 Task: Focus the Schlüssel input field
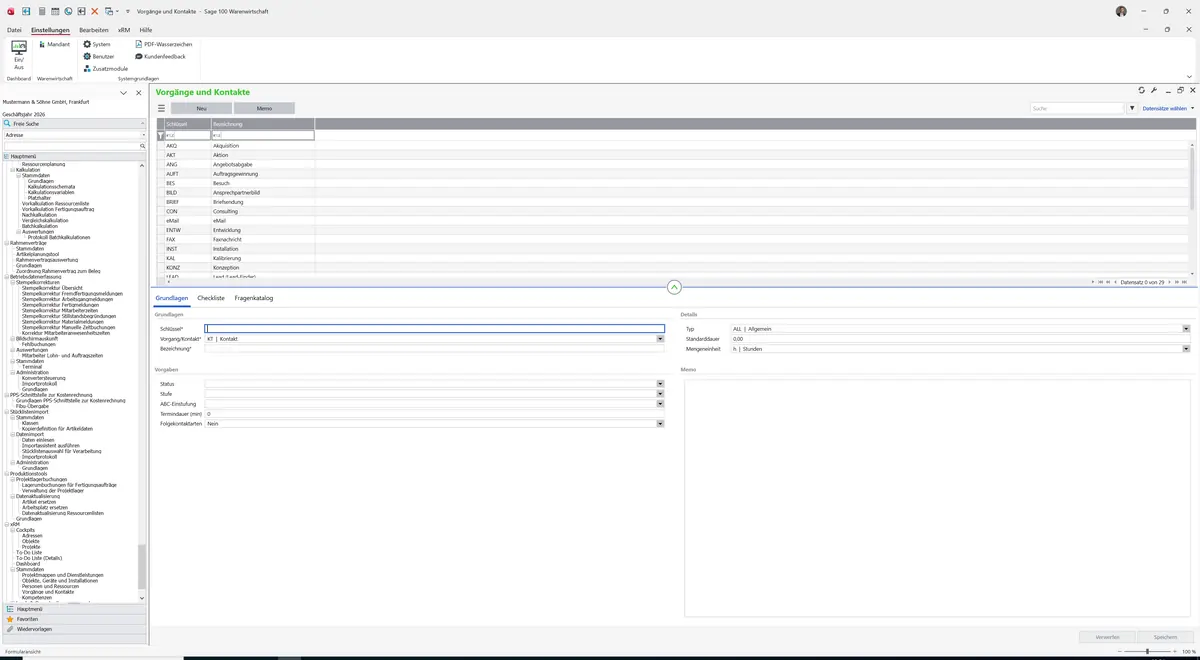434,329
